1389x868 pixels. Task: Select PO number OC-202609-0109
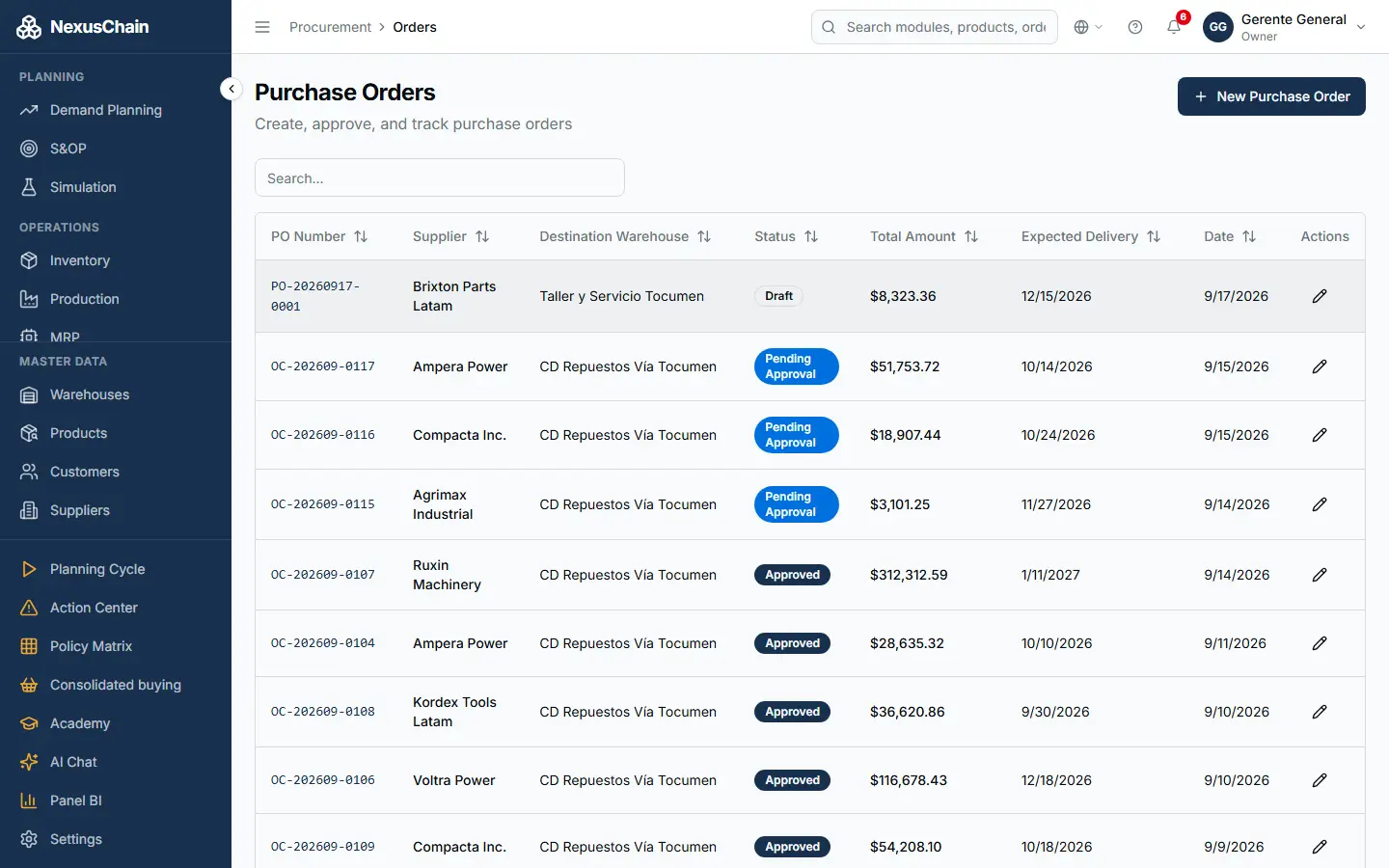(323, 847)
